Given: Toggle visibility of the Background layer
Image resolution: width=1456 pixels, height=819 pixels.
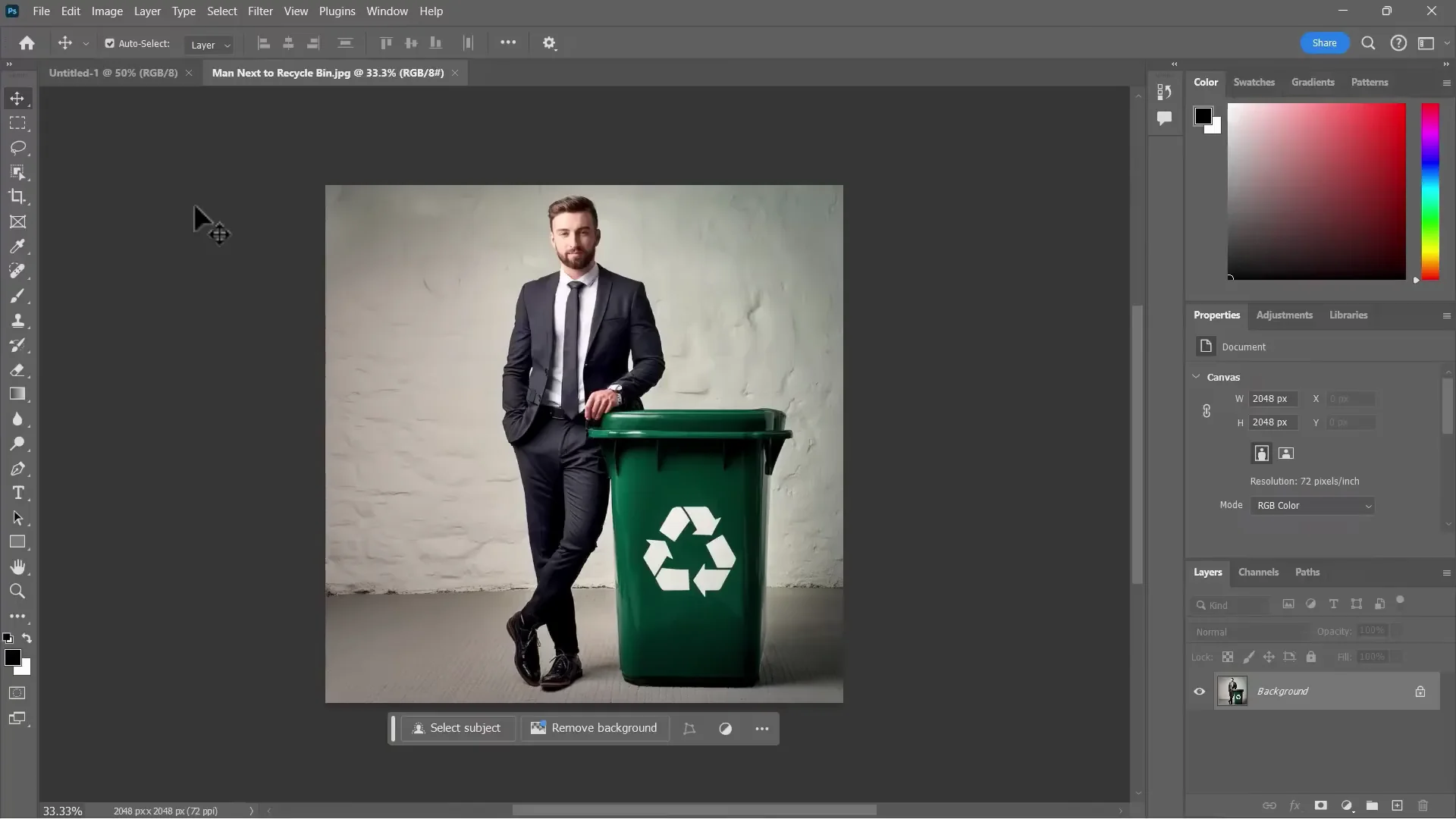Looking at the screenshot, I should tap(1199, 691).
